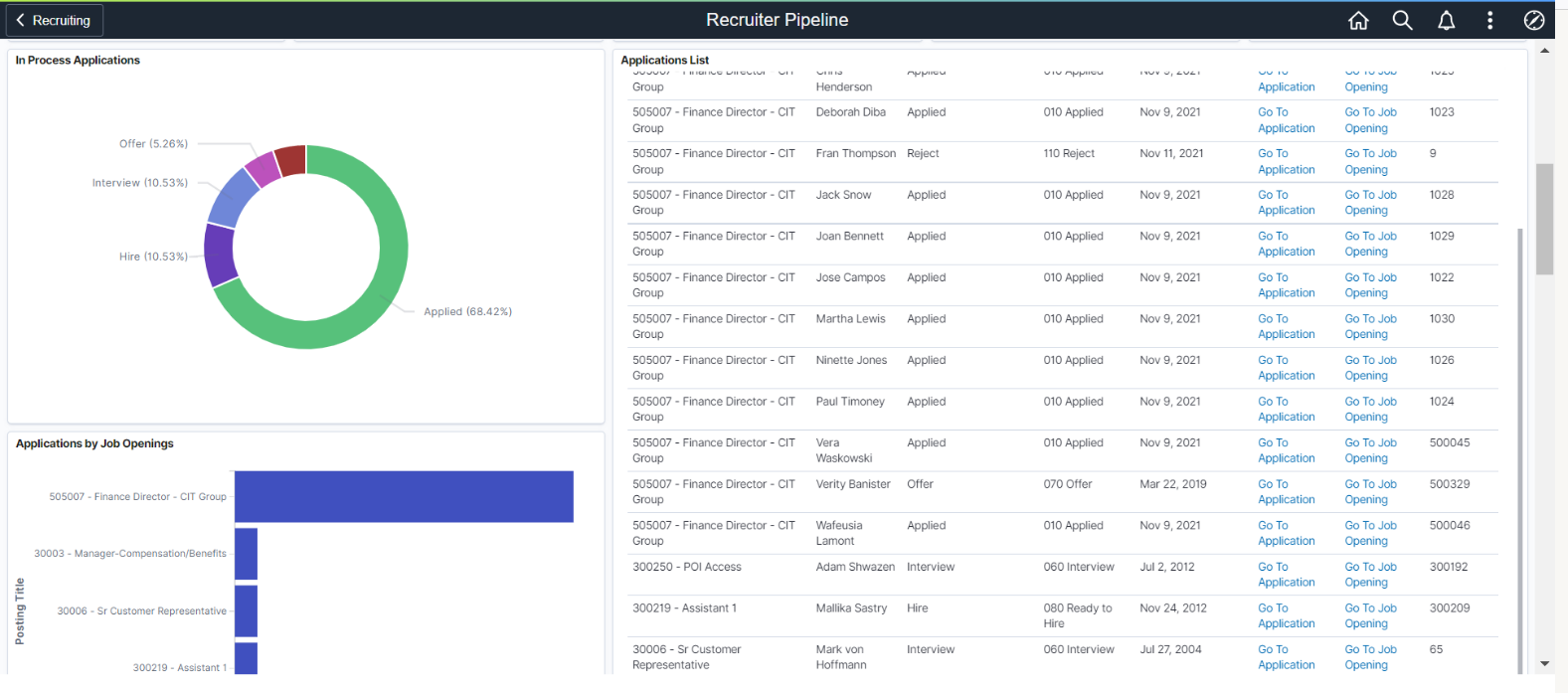1568x693 pixels.
Task: Click the In Process Applications heading
Action: point(78,60)
